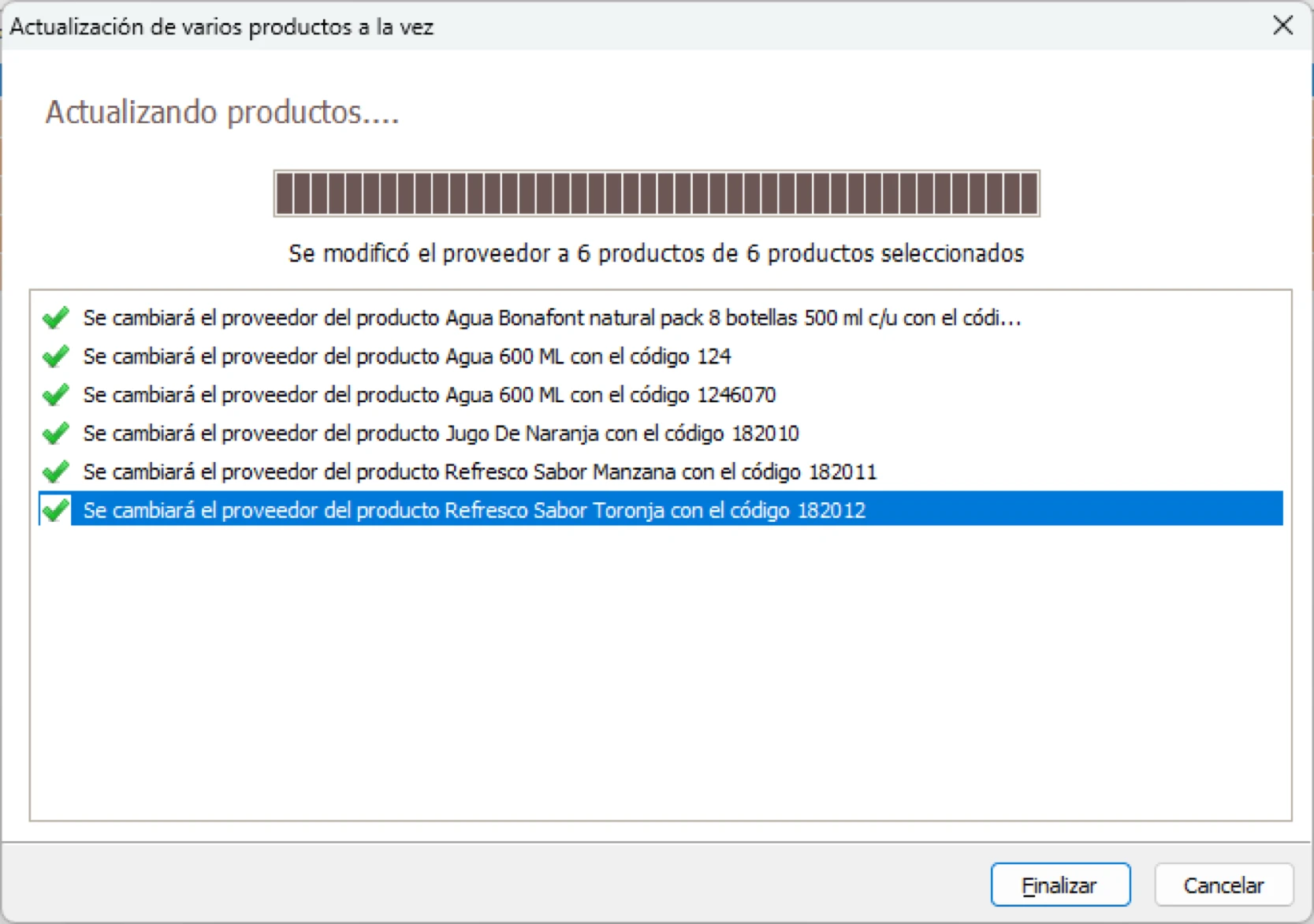Viewport: 1314px width, 924px height.
Task: Select the Refresco Sabor Toronja highlighted entry
Action: pyautogui.click(x=474, y=509)
